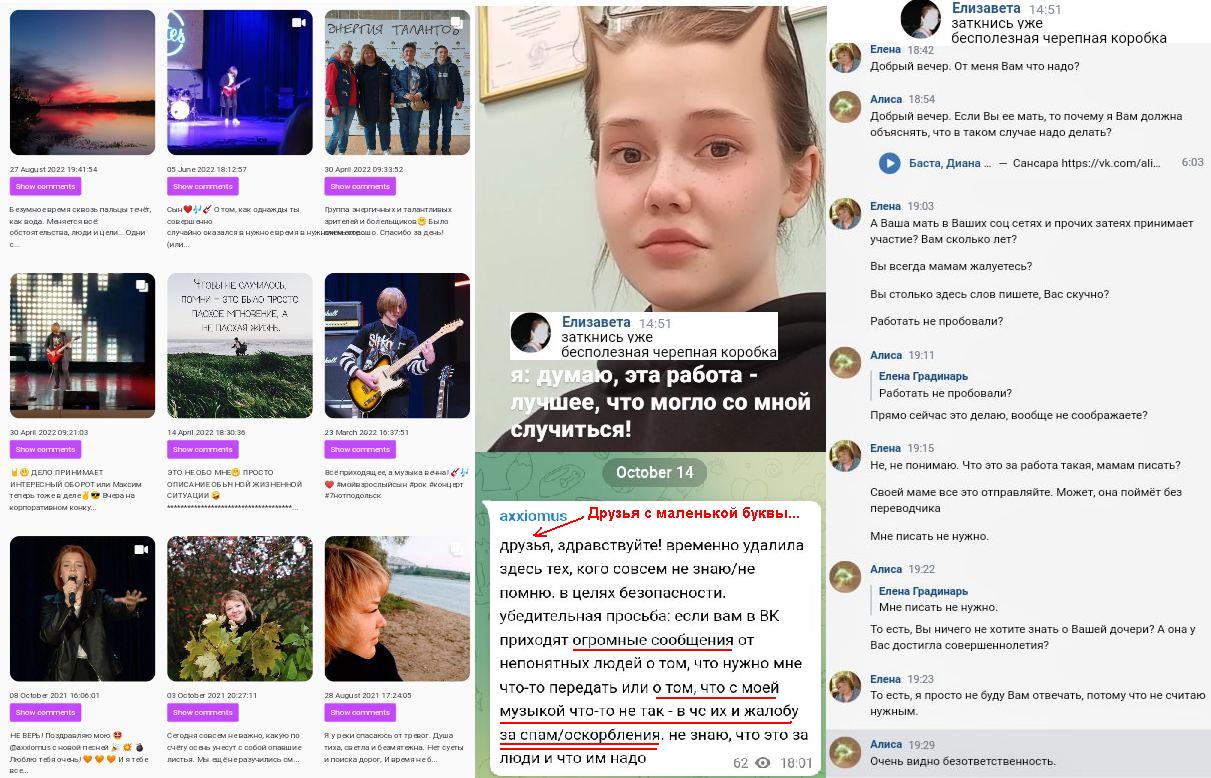Show comments for the 08 October 2021 post
This screenshot has height=778, width=1211.
click(x=45, y=713)
